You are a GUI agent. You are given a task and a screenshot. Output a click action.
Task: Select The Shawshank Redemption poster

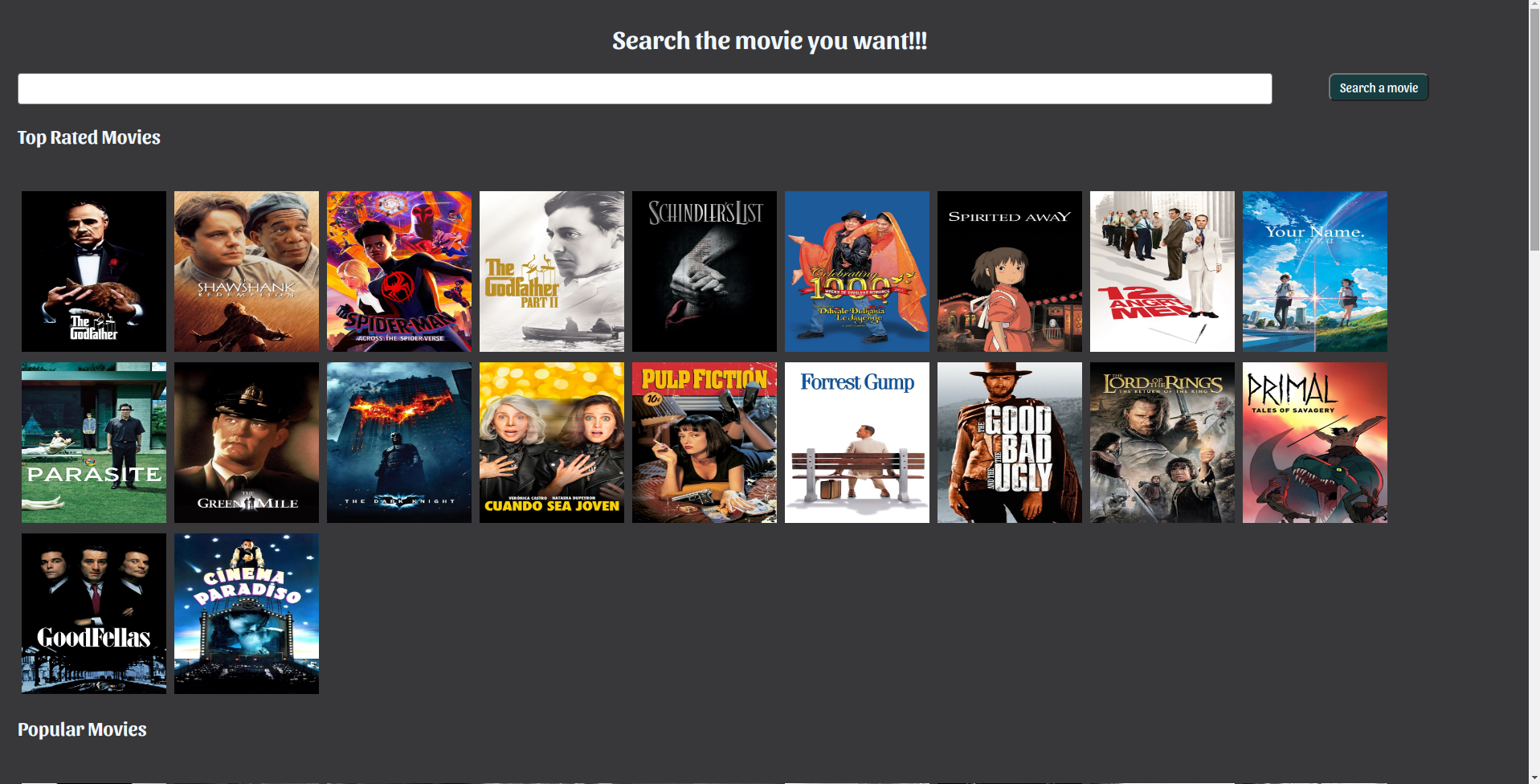(247, 272)
